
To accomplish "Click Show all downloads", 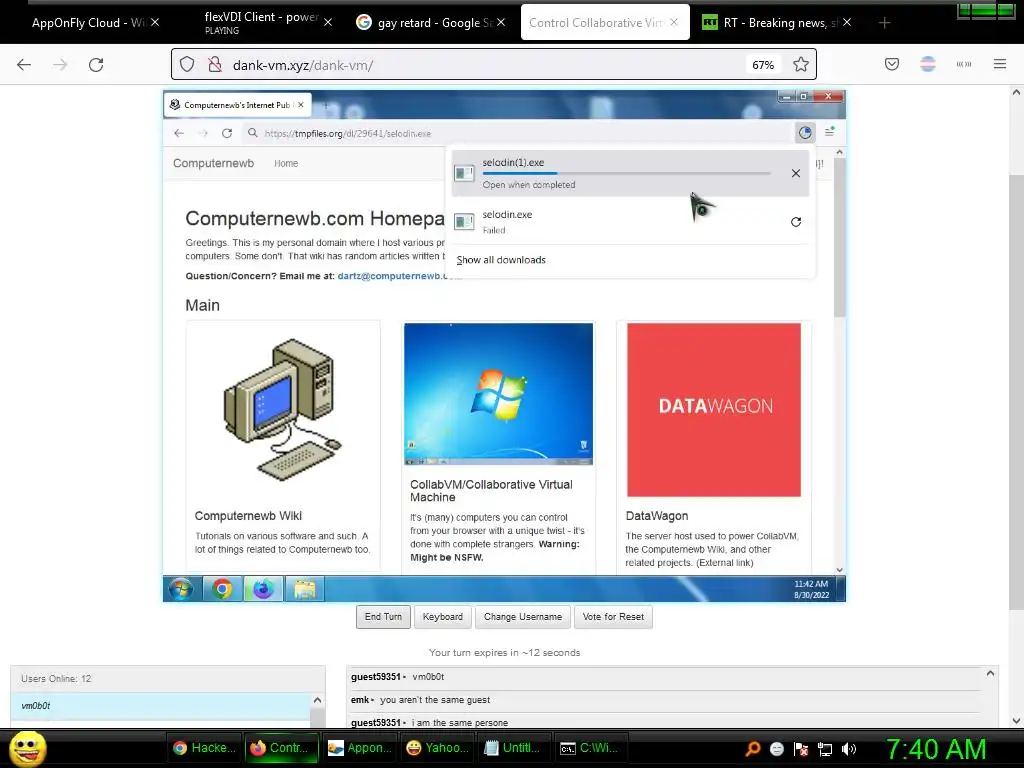I will pyautogui.click(x=501, y=260).
